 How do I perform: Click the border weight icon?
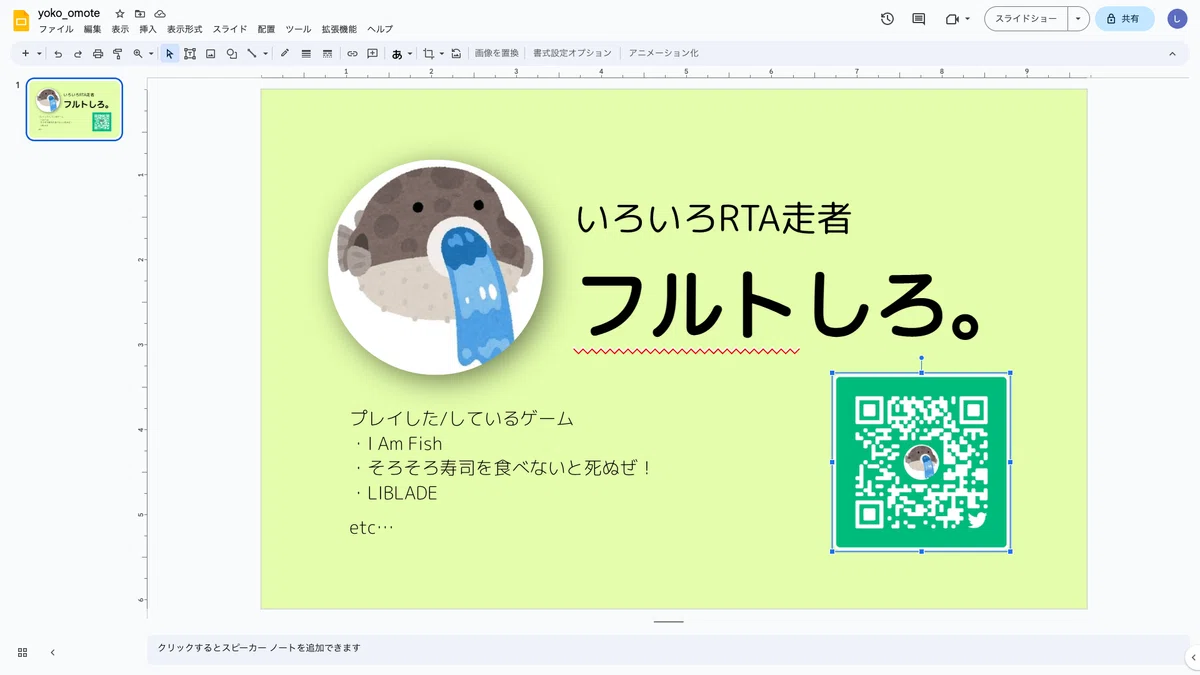tap(306, 53)
